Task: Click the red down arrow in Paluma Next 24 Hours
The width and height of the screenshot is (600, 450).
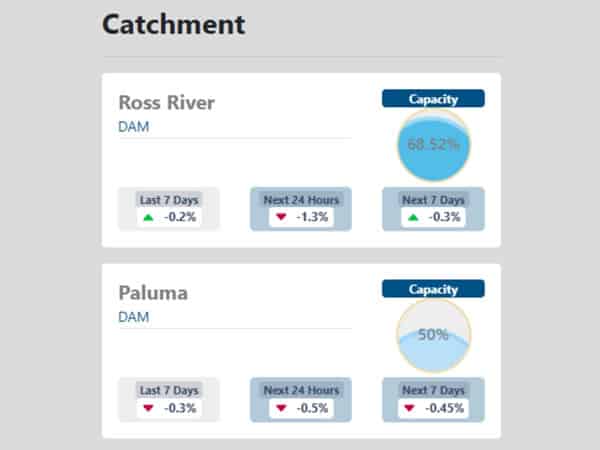Action: (x=281, y=408)
